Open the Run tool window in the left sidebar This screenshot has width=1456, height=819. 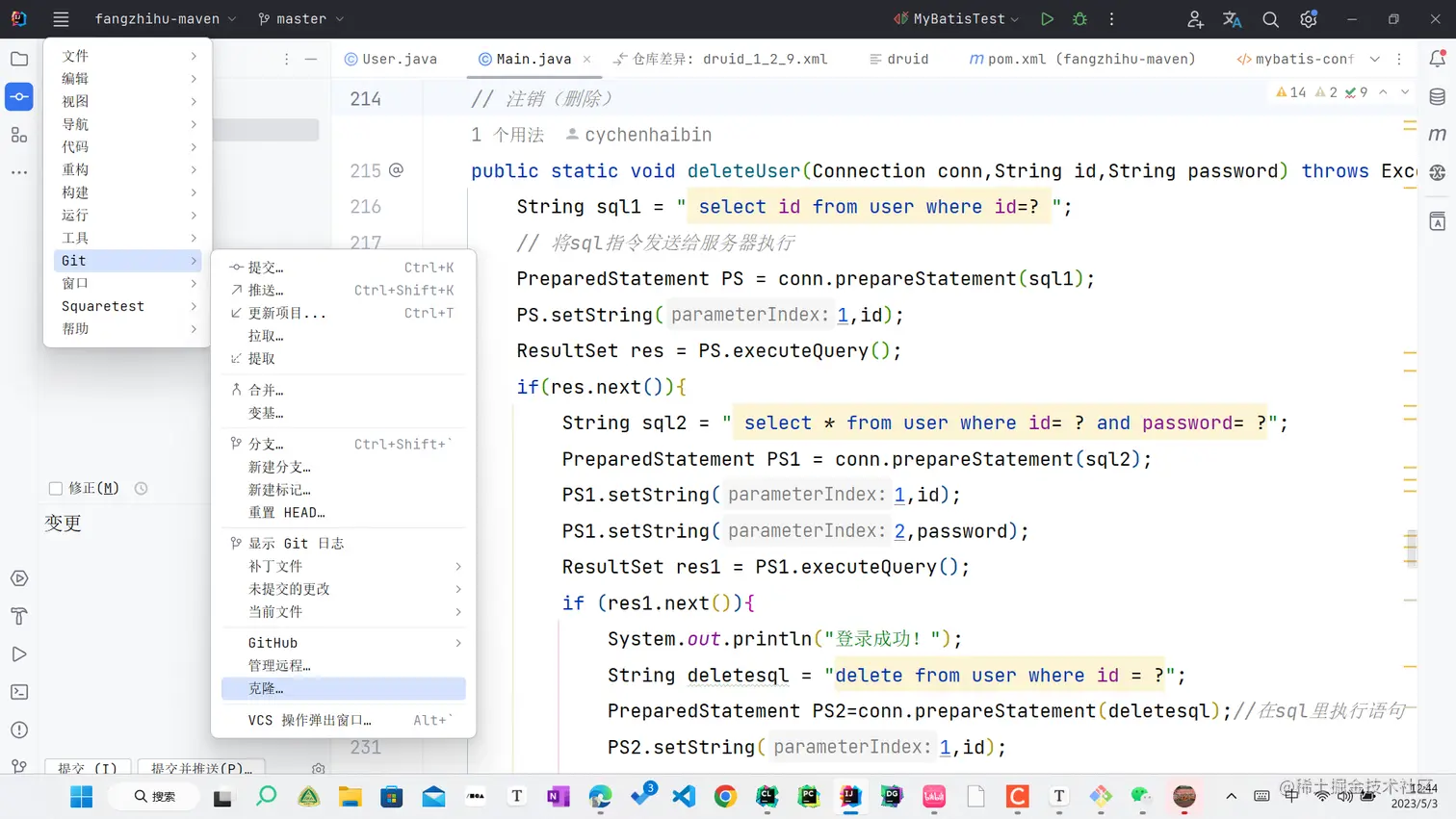point(19,654)
